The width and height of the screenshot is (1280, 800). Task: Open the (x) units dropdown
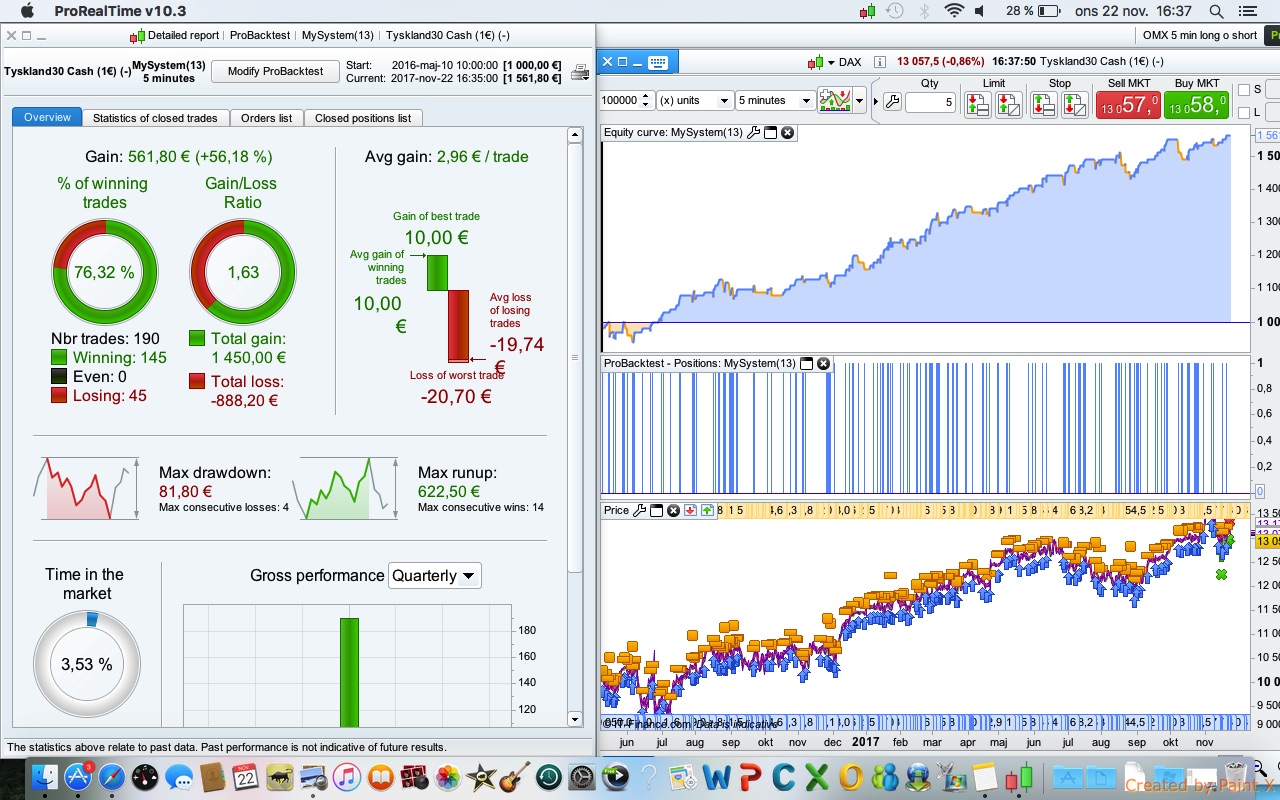(695, 100)
